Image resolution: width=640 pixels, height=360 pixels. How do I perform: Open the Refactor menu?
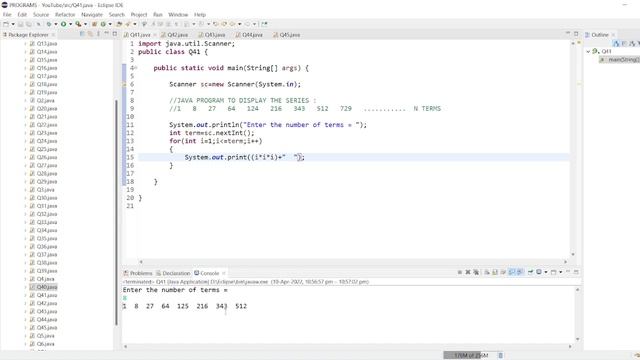tap(65, 14)
